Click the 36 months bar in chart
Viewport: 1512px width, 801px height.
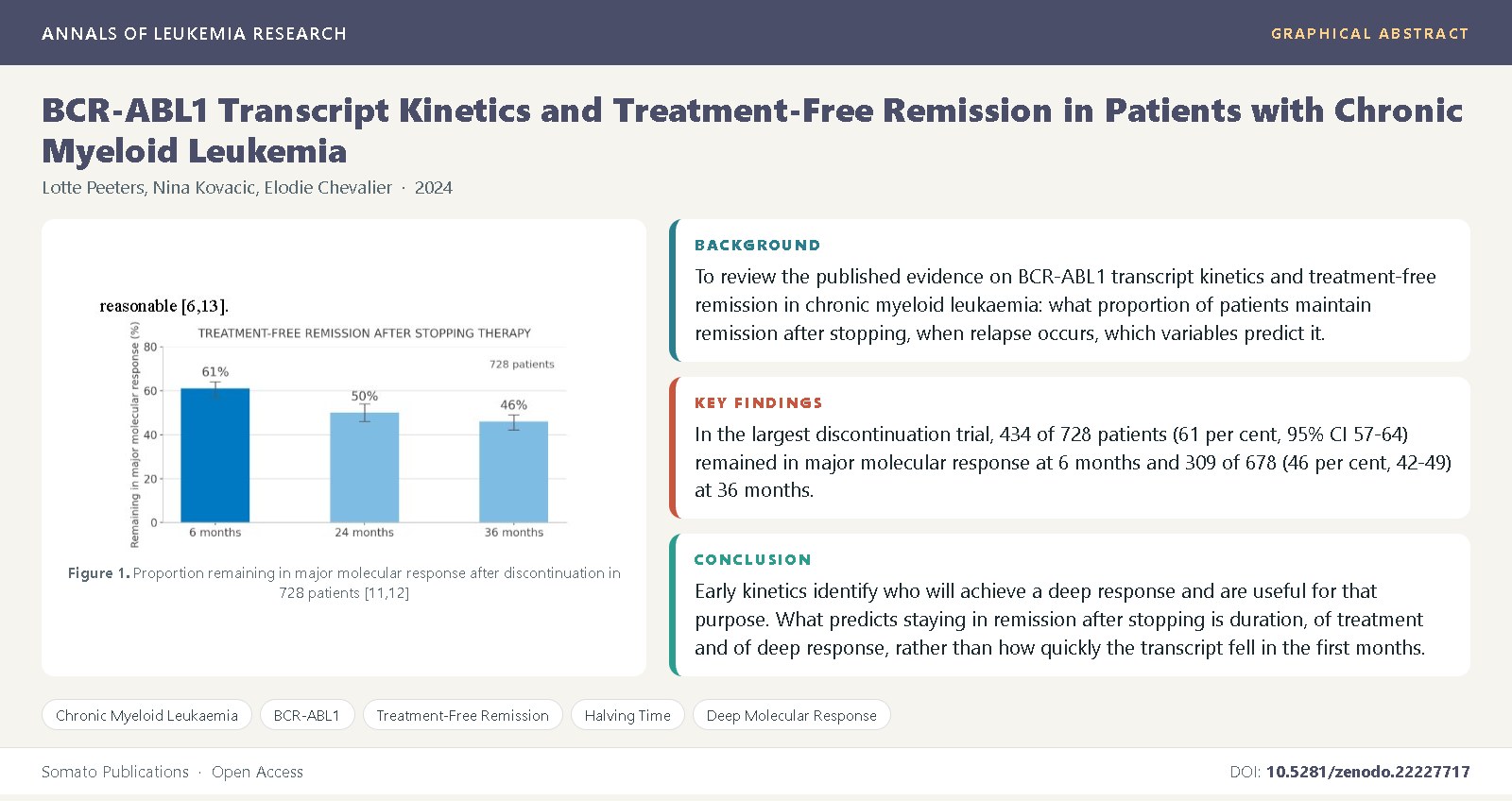[x=514, y=471]
